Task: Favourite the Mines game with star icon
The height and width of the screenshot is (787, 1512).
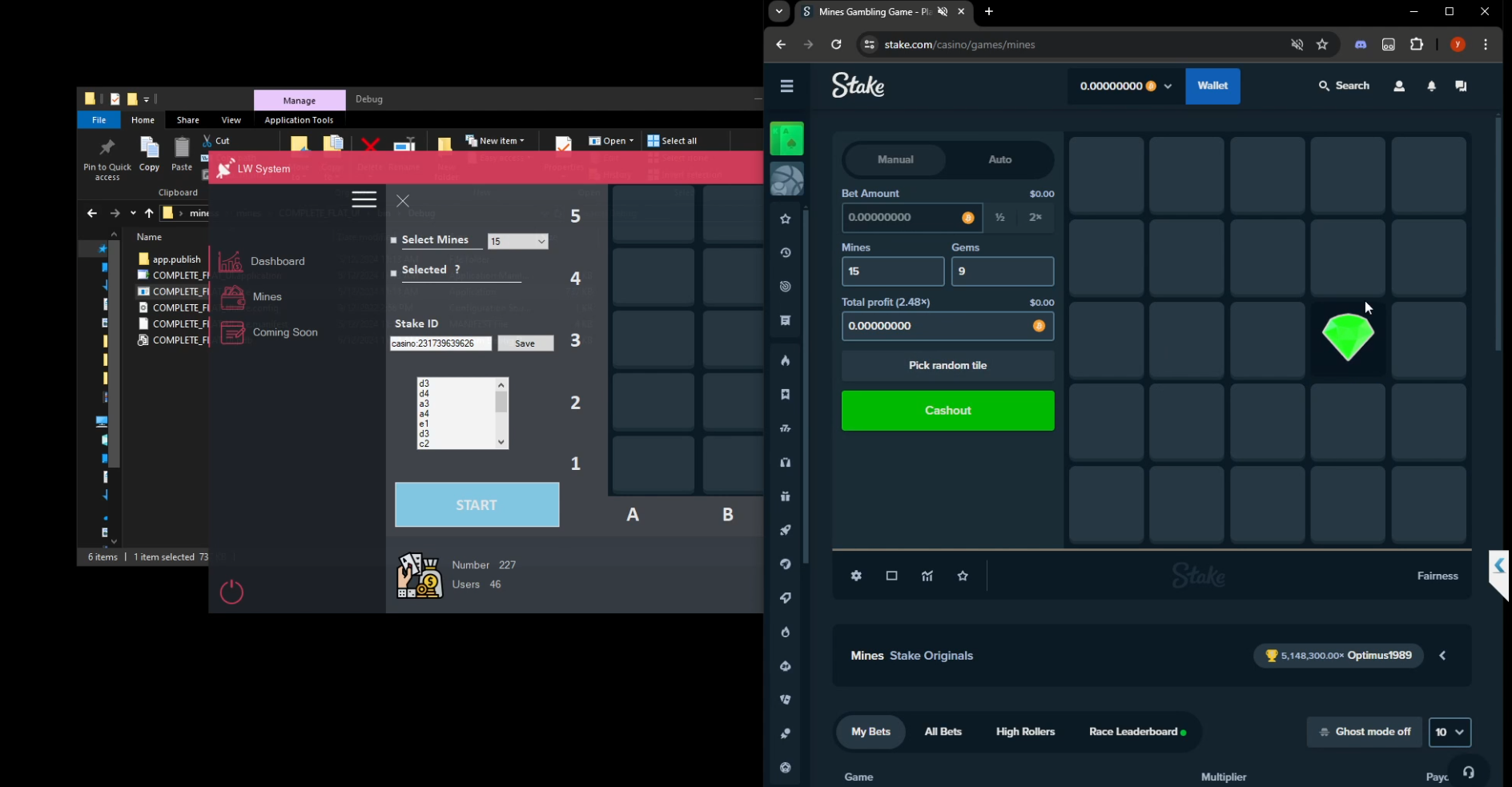Action: tap(963, 576)
